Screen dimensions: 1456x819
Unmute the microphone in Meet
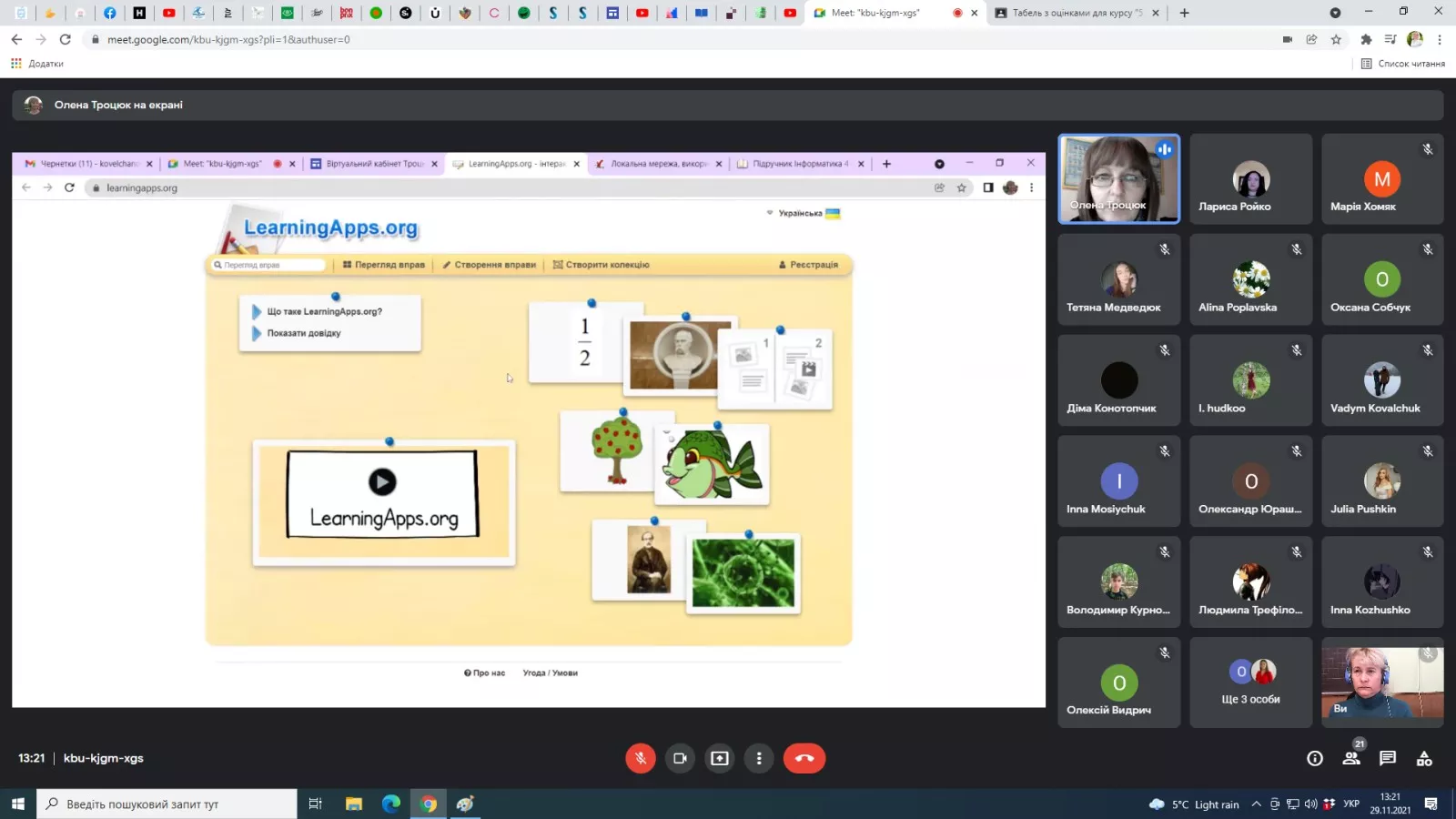click(640, 758)
